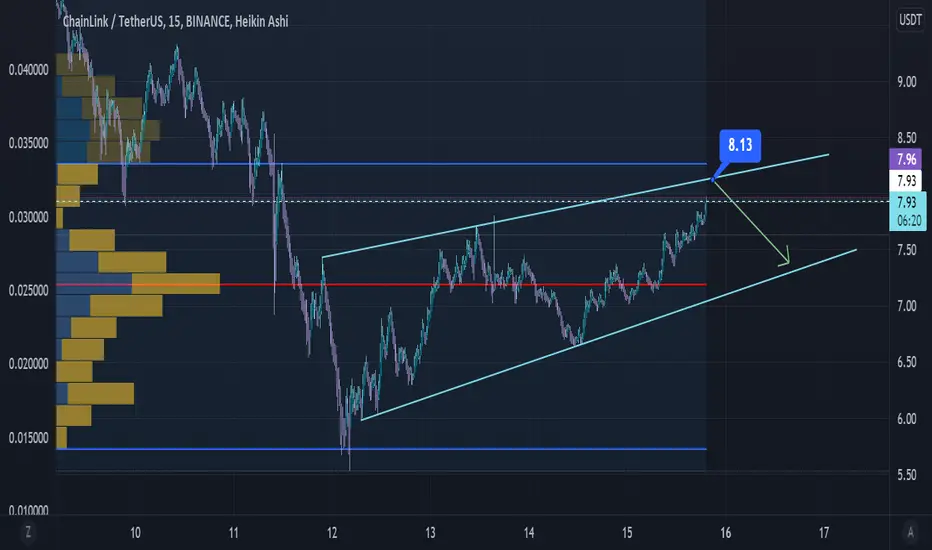Screen dimensions: 932x550
Task: Click the largest volume profile bar
Action: pyautogui.click(x=138, y=284)
